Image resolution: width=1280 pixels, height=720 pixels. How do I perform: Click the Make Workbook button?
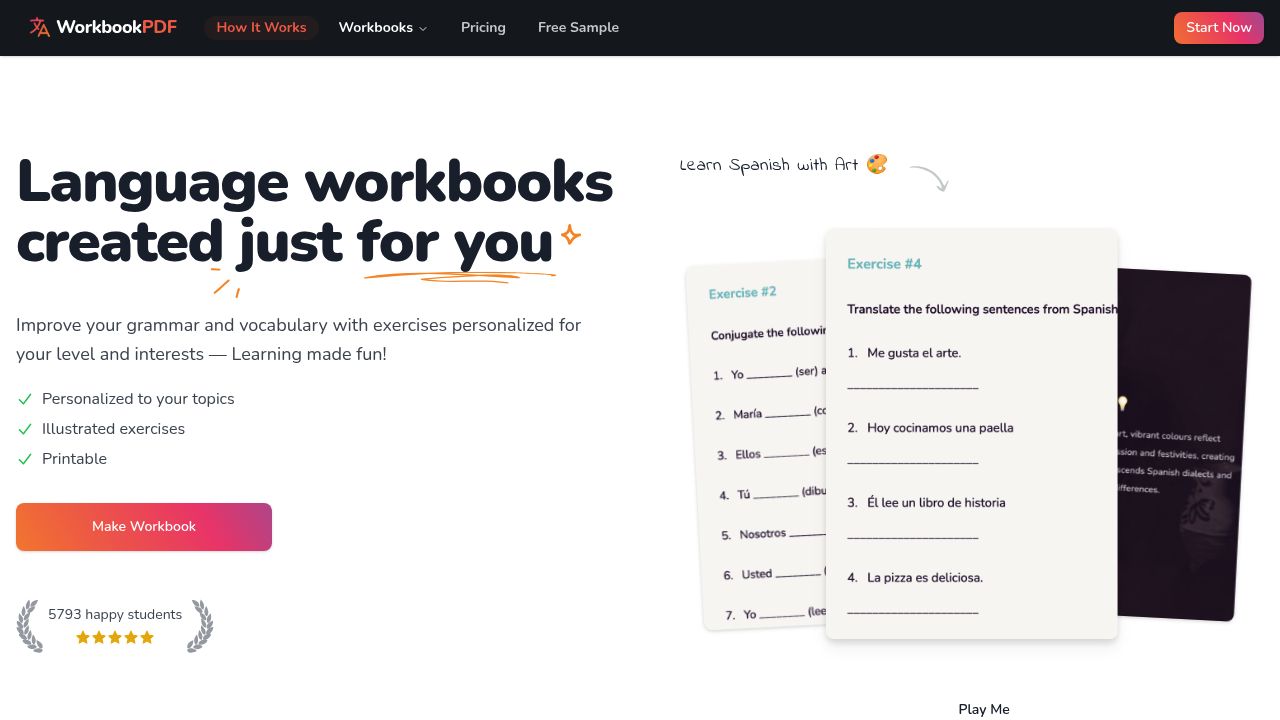[144, 527]
